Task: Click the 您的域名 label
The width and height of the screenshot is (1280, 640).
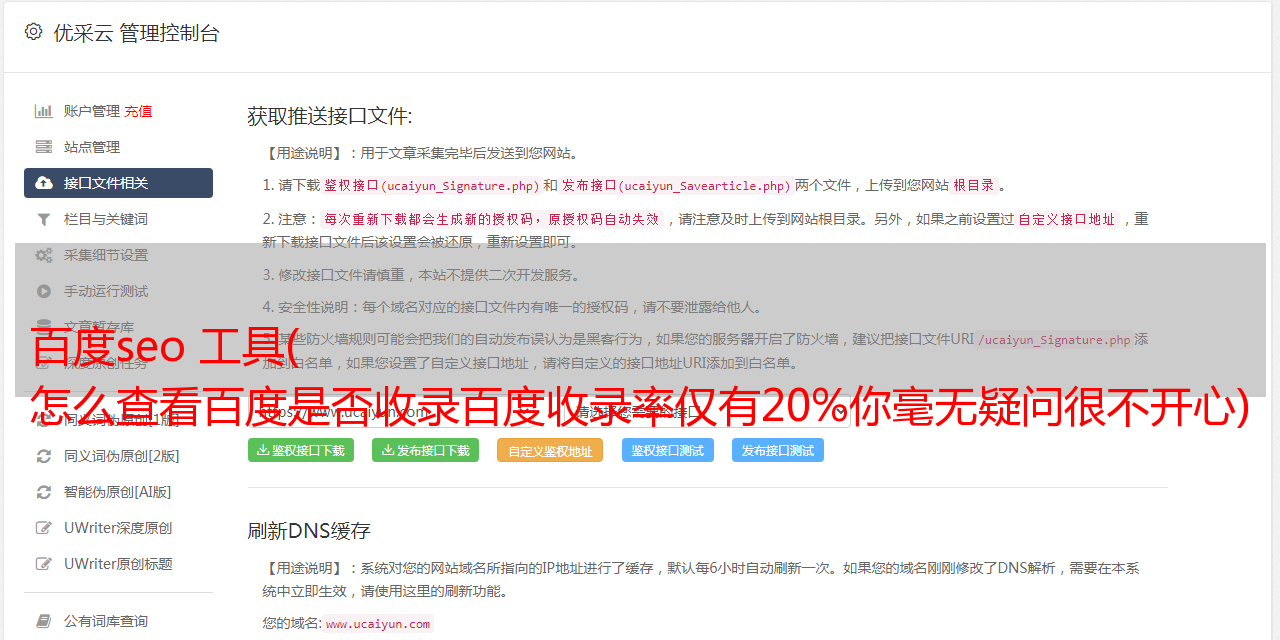Action: point(292,623)
